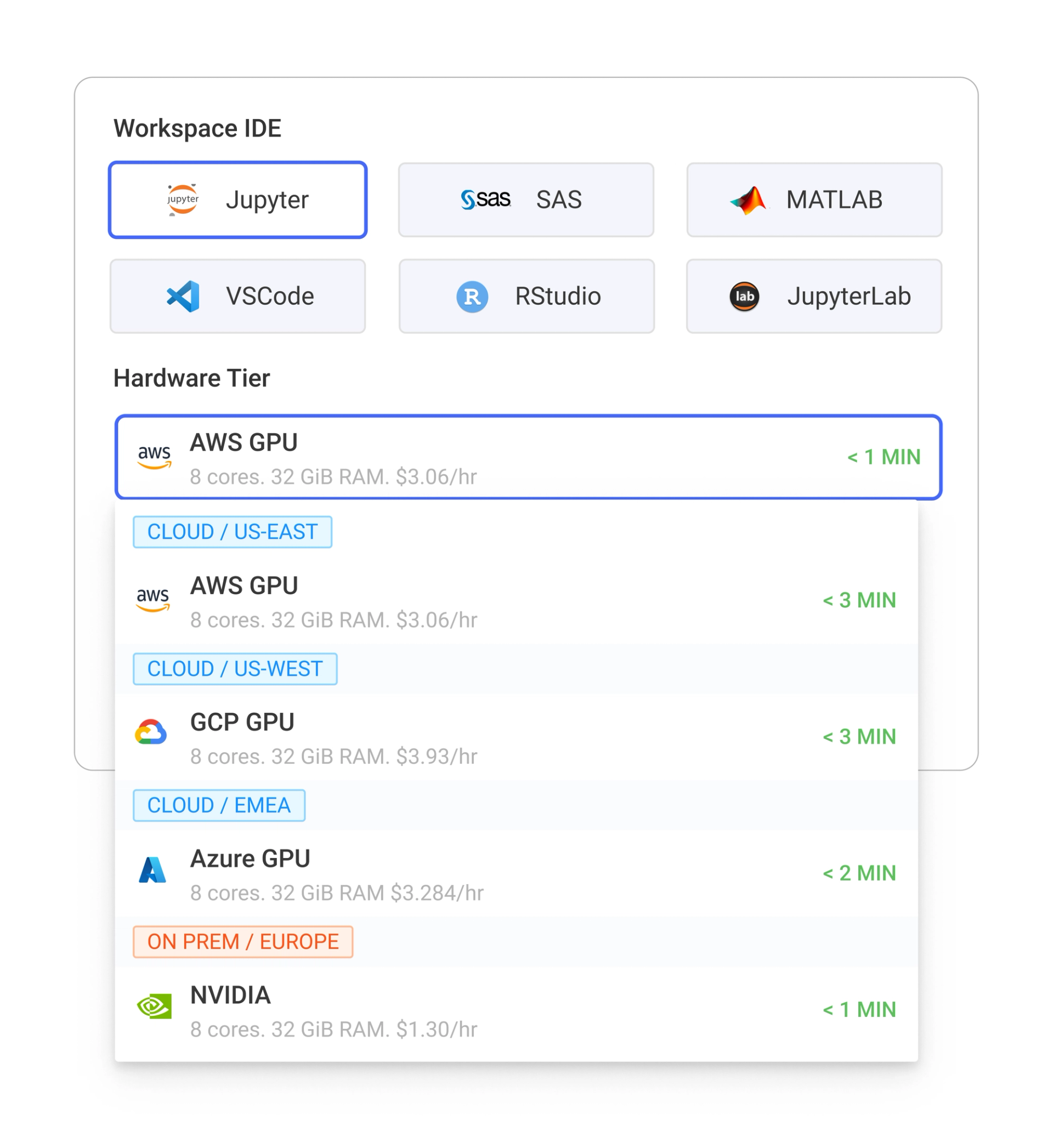Click the green NVIDIA logo icon

[154, 1006]
